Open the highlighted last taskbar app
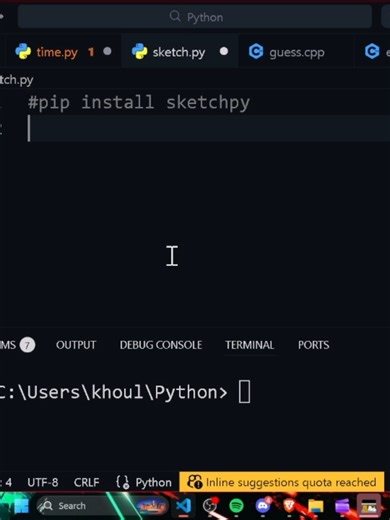The image size is (390, 520). click(x=369, y=506)
